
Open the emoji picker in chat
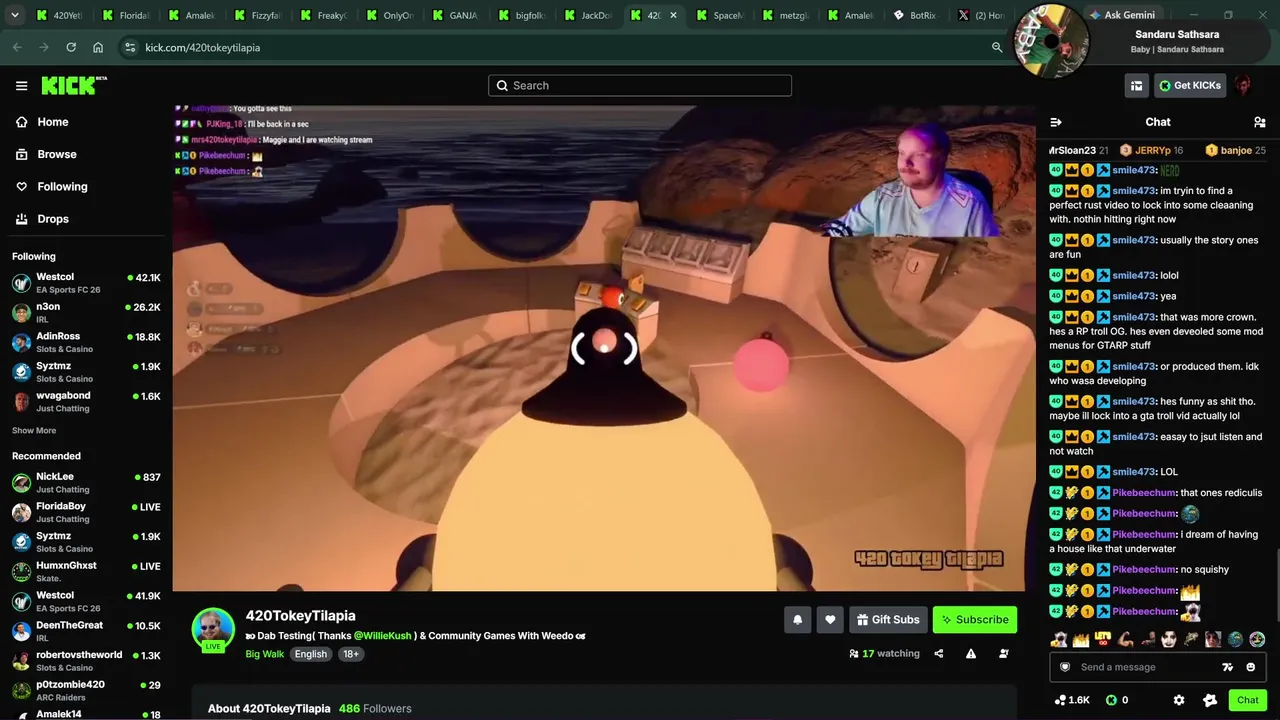tap(1250, 667)
